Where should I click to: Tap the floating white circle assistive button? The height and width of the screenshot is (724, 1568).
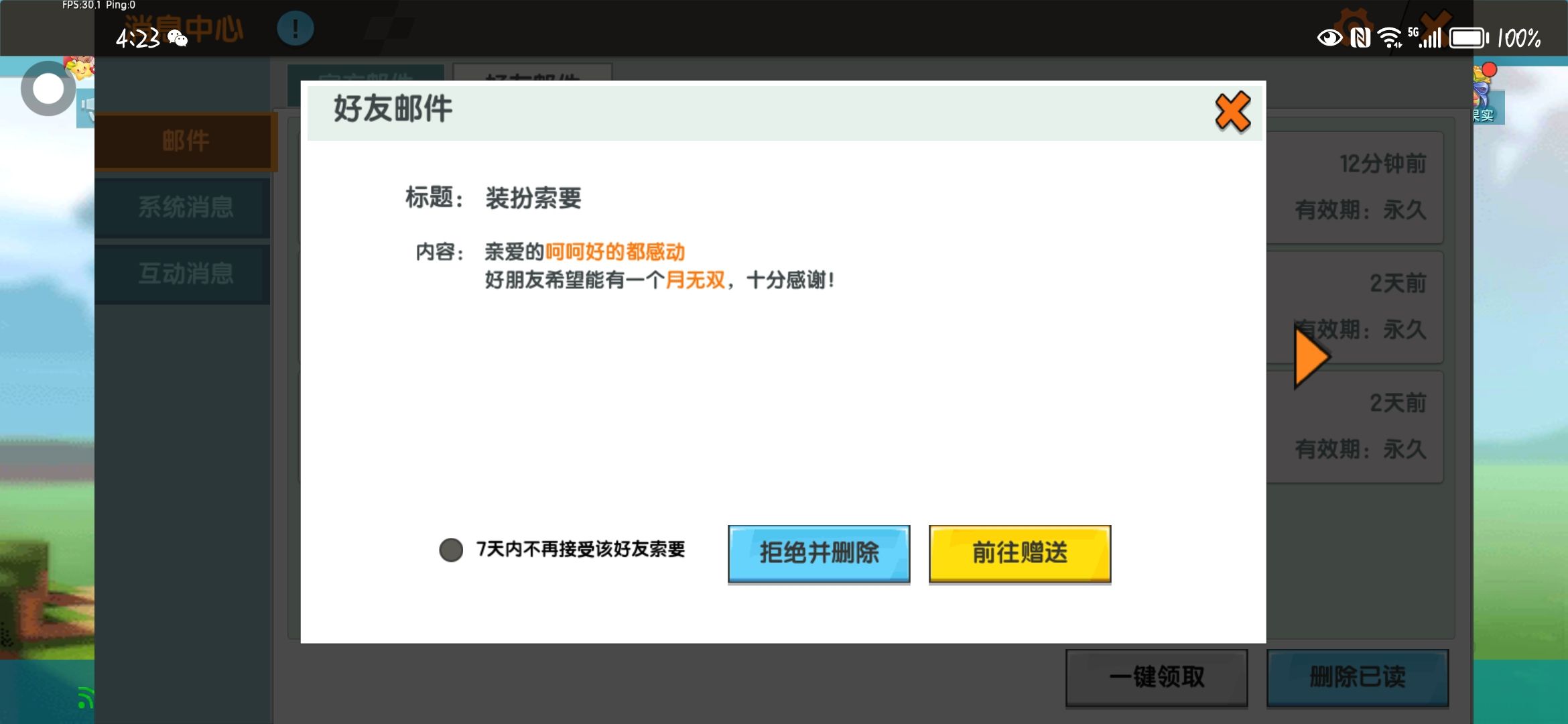pyautogui.click(x=48, y=88)
